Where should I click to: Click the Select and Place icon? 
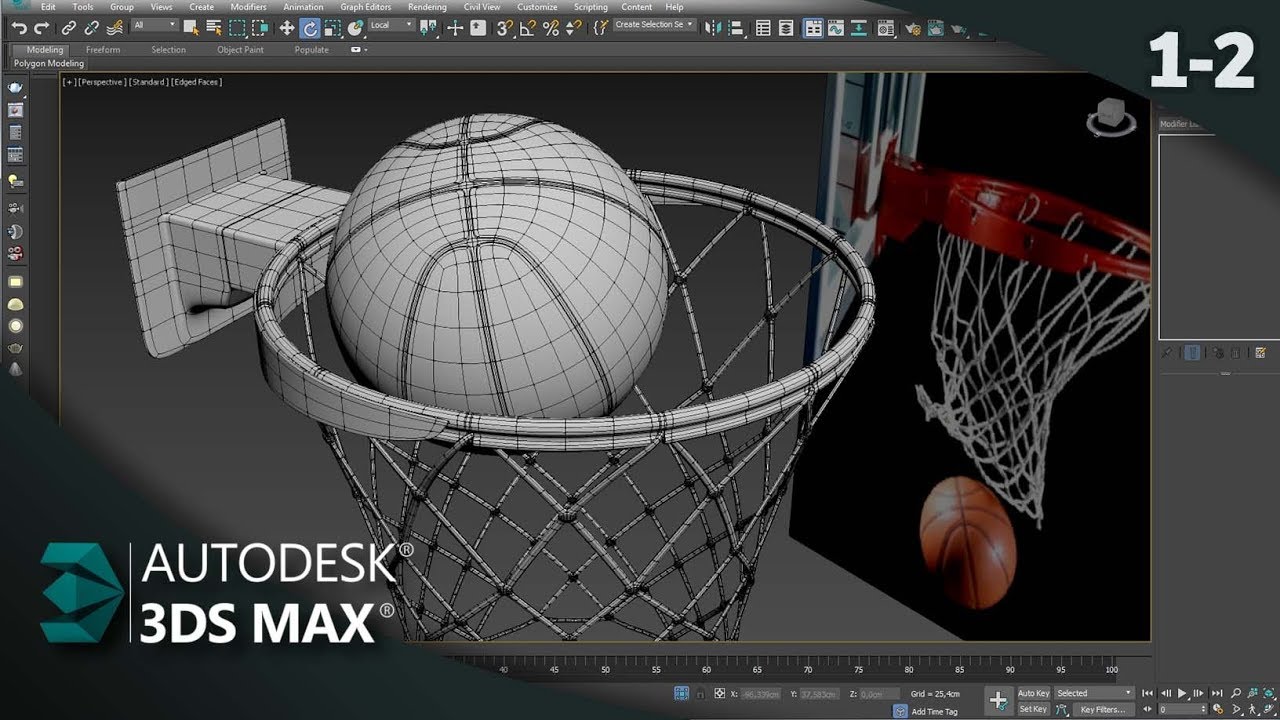355,28
